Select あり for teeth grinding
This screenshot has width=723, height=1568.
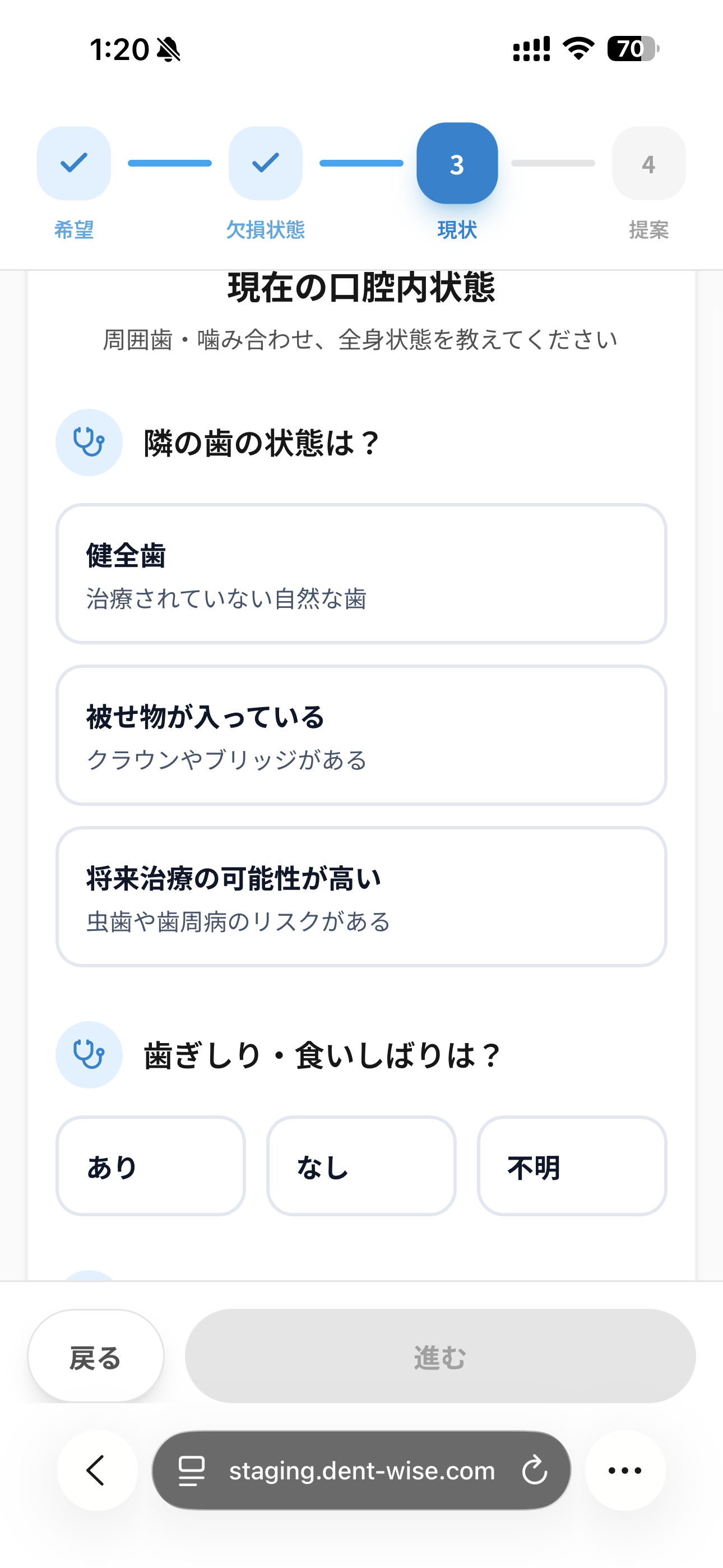pyautogui.click(x=150, y=1166)
